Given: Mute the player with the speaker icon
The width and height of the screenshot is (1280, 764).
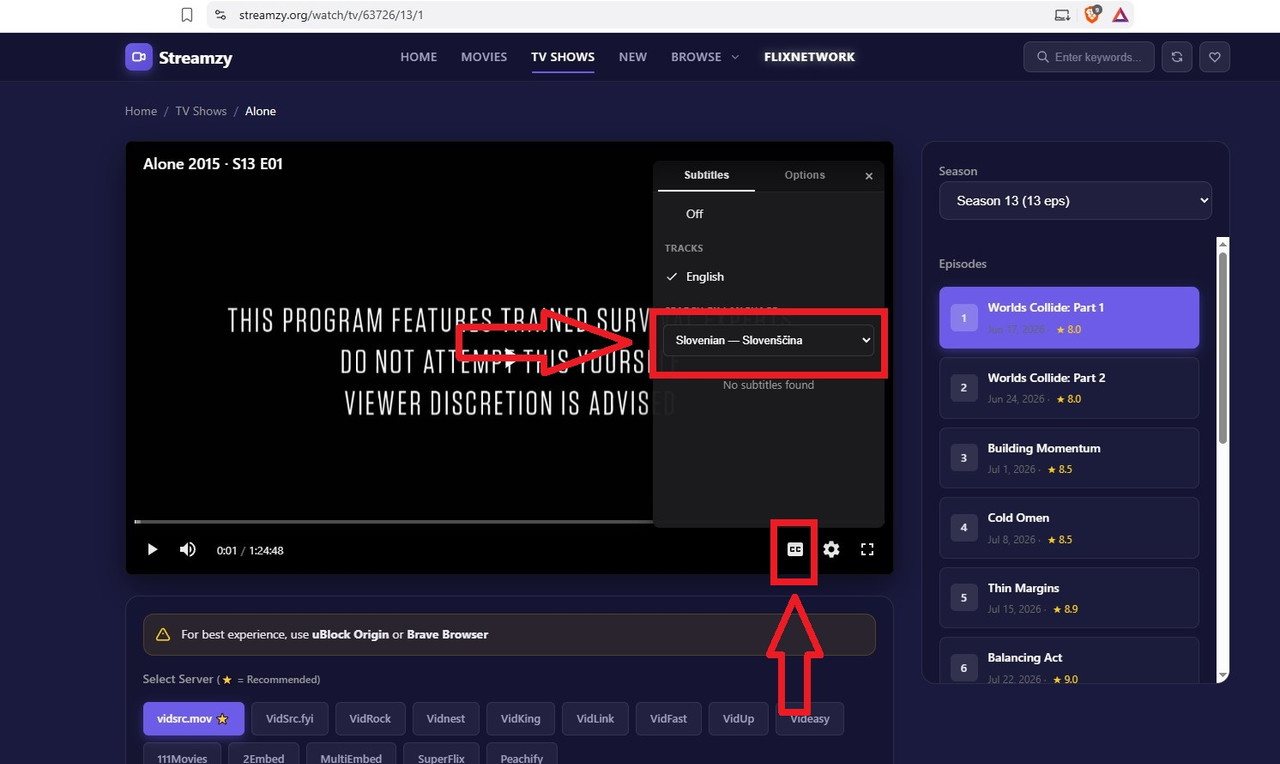Looking at the screenshot, I should (x=187, y=549).
